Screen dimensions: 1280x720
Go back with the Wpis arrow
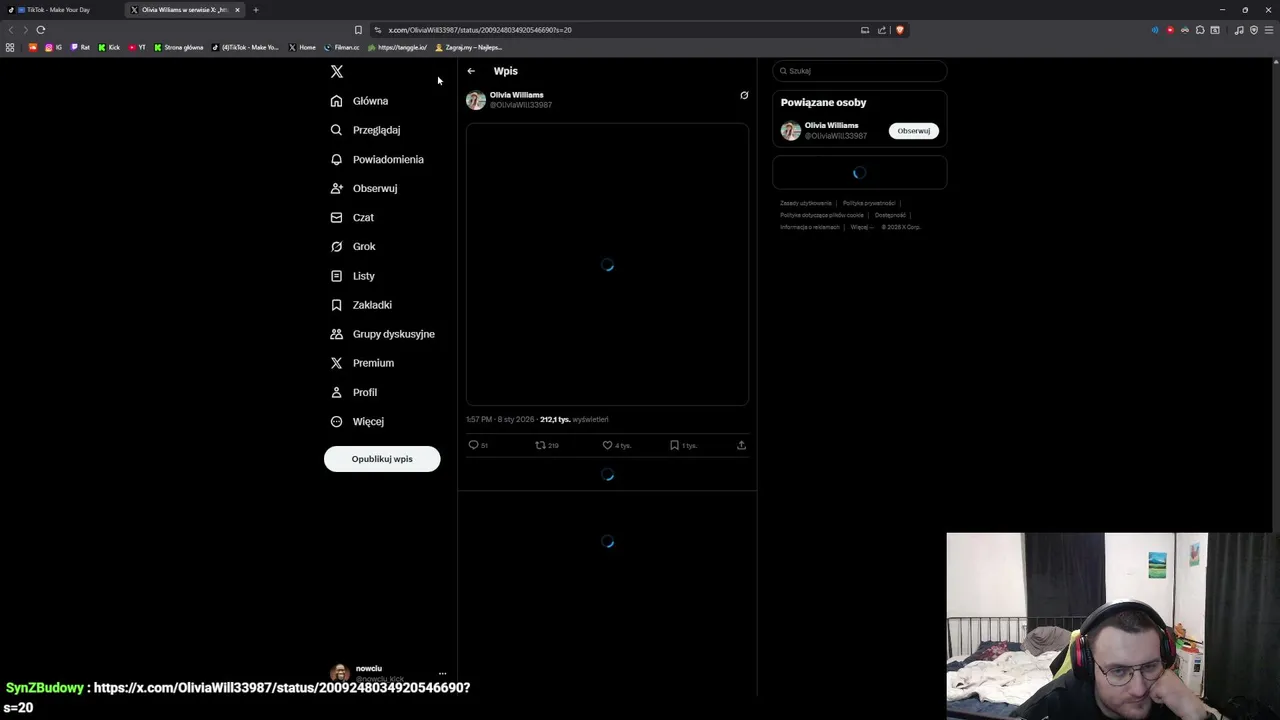tap(471, 71)
